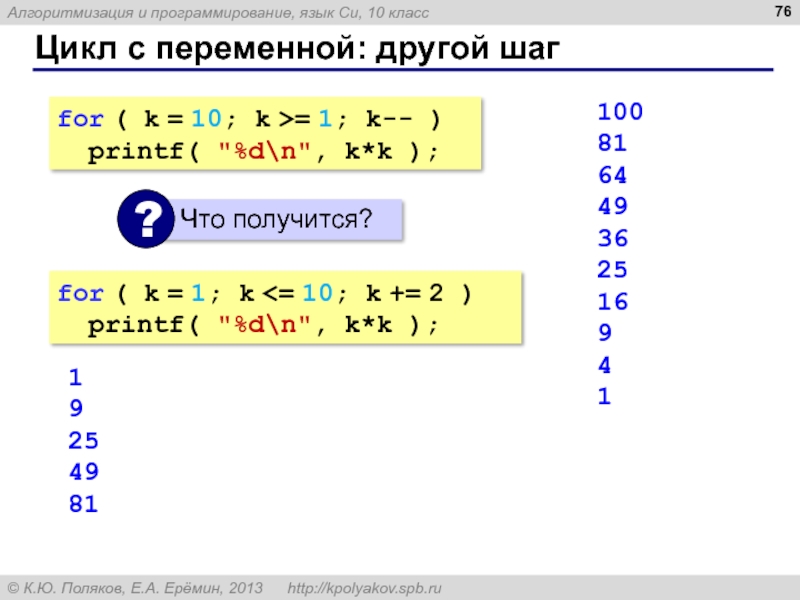800x600 pixels.
Task: Click the copyright text 'К.Ю. Поляков, Е.А. Ерёмин, 2013'
Action: tap(136, 588)
